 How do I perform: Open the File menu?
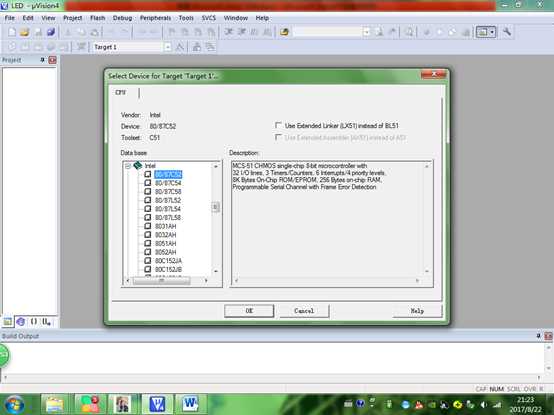[10, 18]
